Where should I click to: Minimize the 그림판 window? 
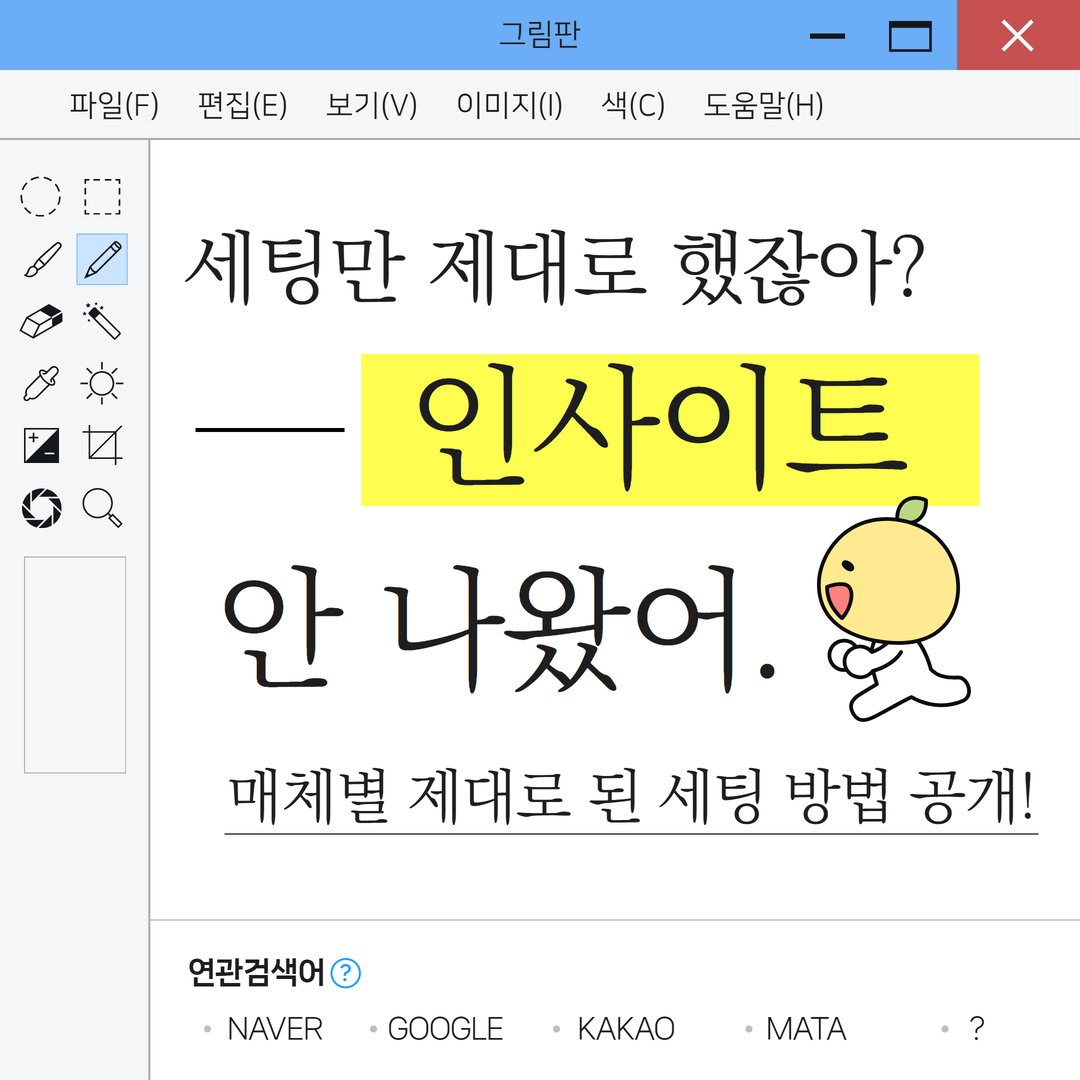(827, 36)
